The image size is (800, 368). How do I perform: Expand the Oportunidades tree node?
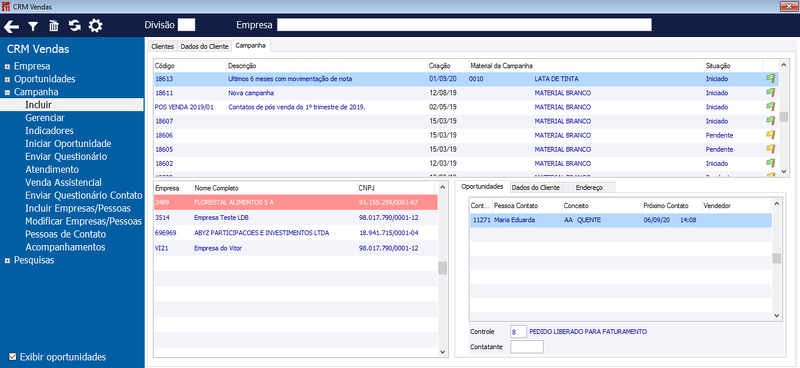(7, 79)
